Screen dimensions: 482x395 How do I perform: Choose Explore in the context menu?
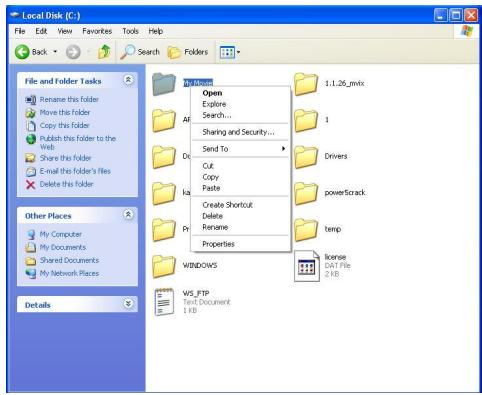[x=240, y=104]
